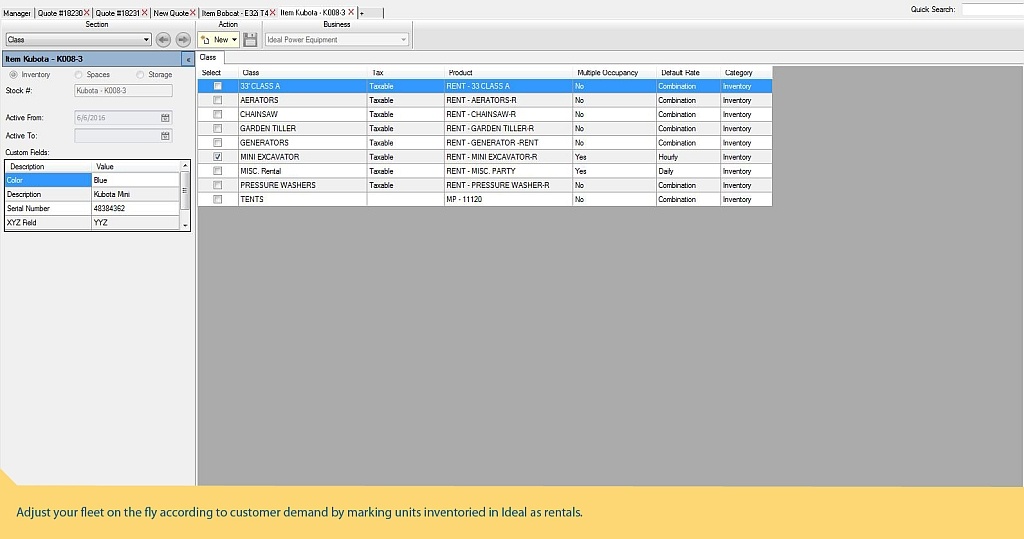Close the Item Bobcat - E32i T4 tab

[272, 13]
